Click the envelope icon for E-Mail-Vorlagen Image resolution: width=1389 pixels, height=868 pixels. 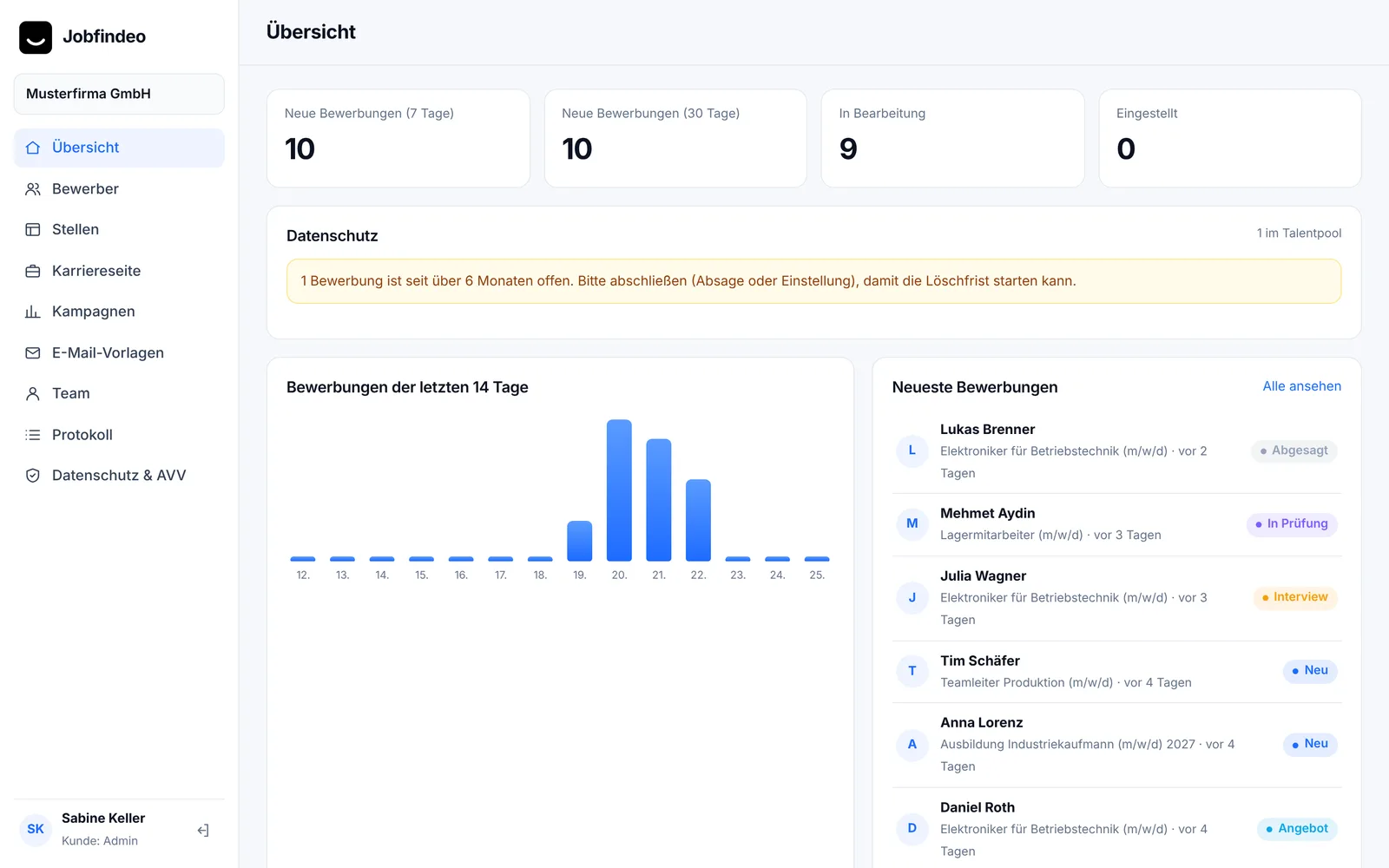tap(33, 353)
